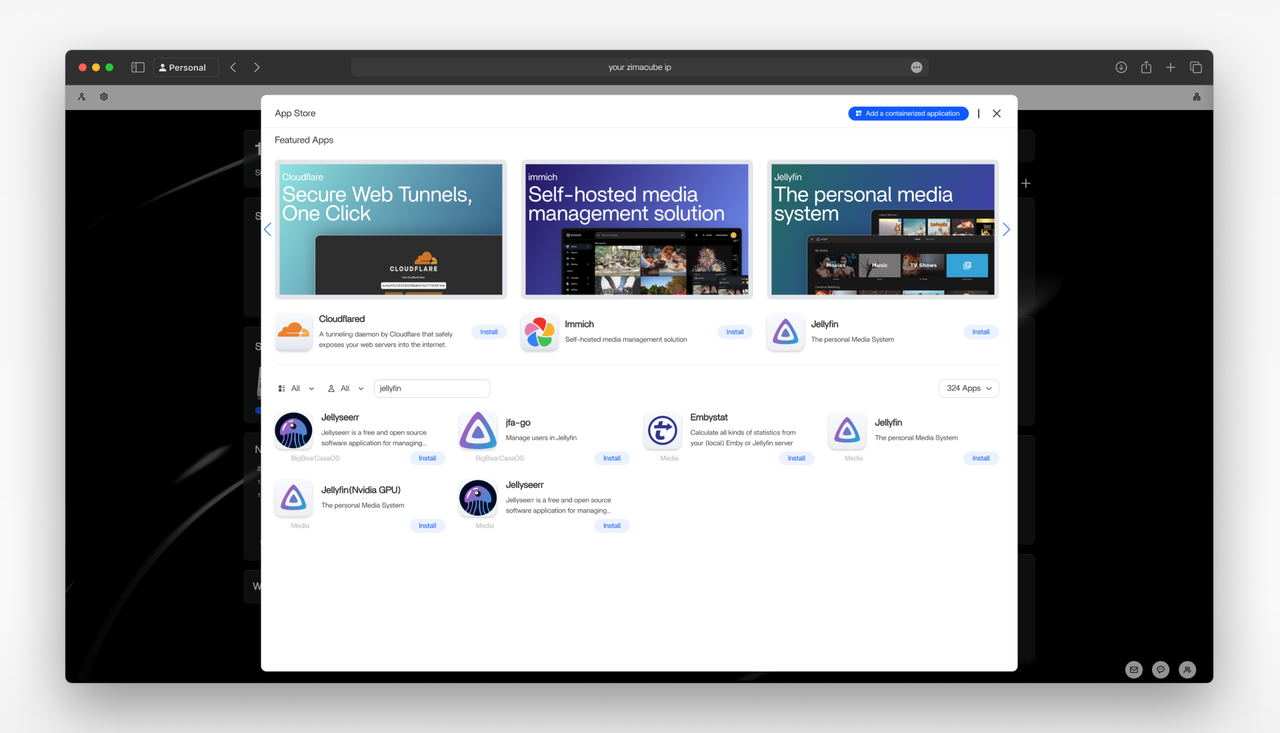Open the 324 Apps dropdown
This screenshot has width=1280, height=733.
pos(968,388)
